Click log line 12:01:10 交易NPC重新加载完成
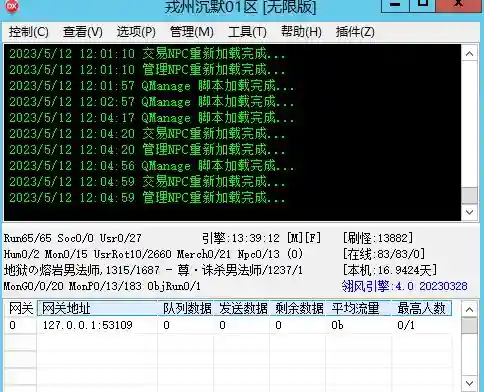 click(x=147, y=54)
